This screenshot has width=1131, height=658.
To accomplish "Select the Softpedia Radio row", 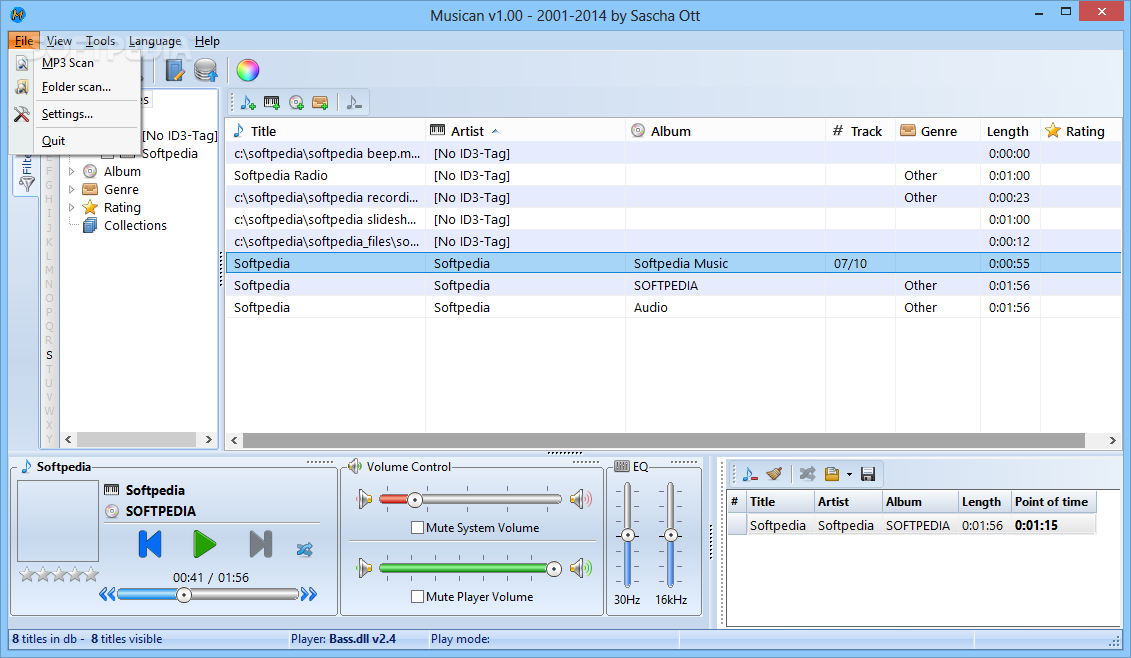I will pyautogui.click(x=673, y=175).
